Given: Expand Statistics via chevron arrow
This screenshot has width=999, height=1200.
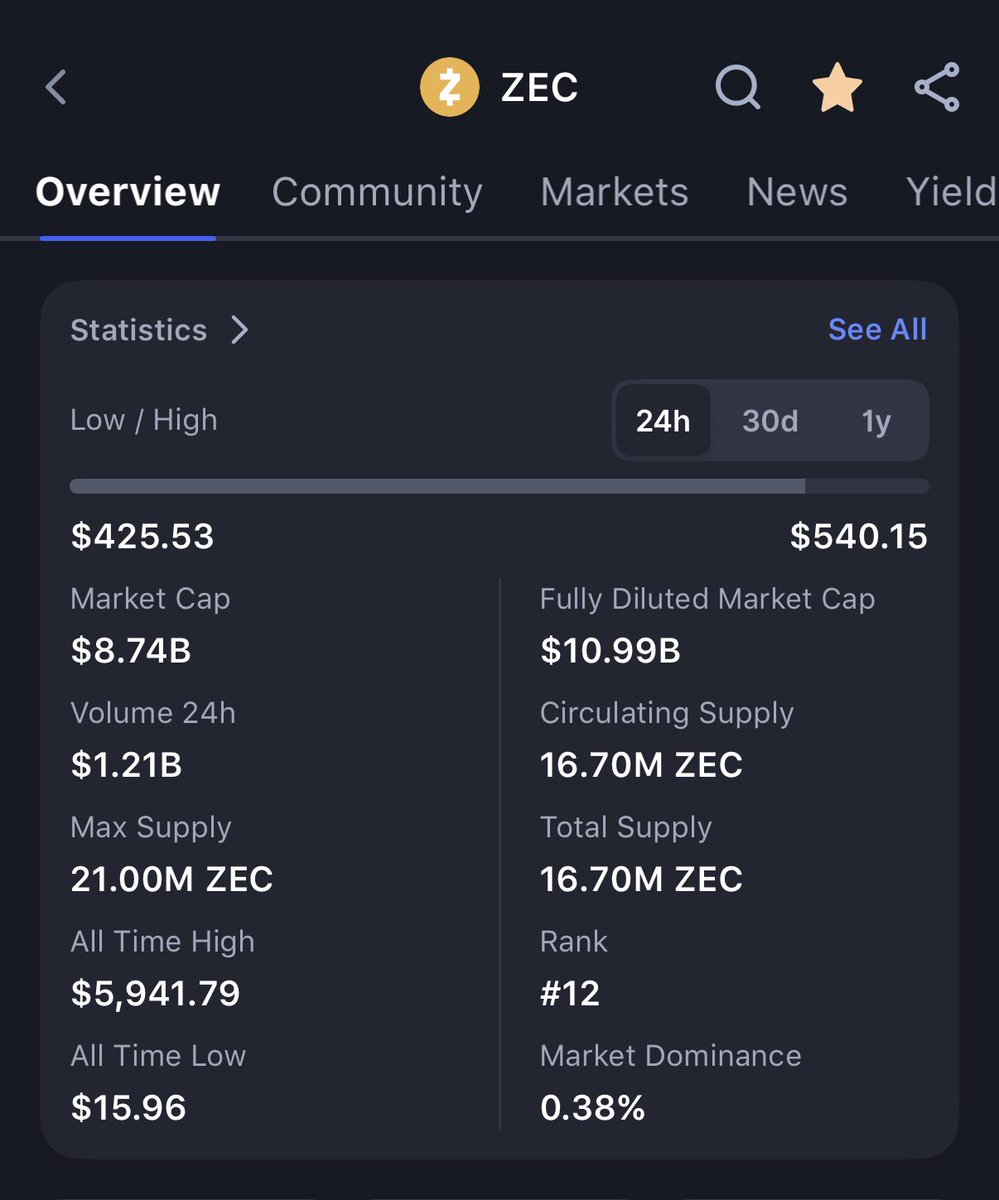Looking at the screenshot, I should click(x=239, y=330).
